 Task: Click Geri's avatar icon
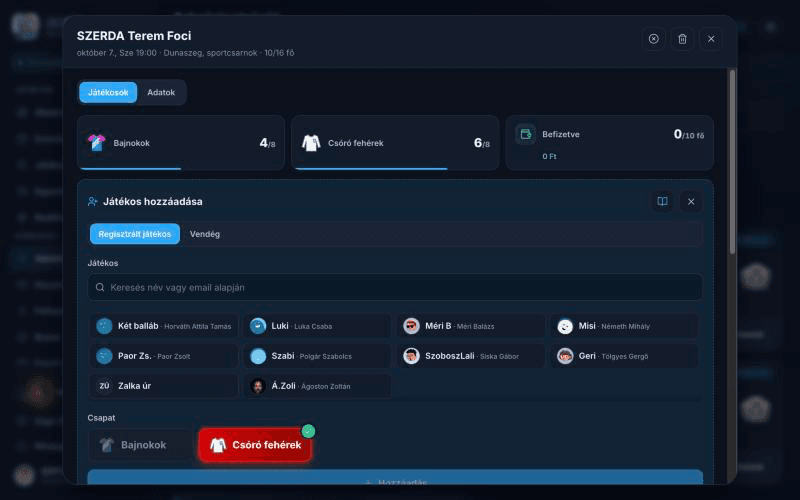click(565, 356)
